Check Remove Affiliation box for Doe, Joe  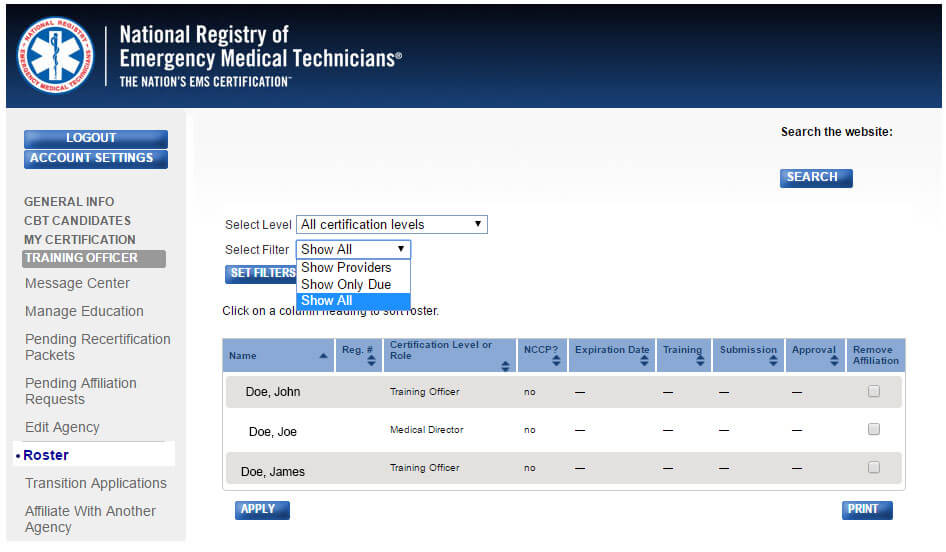874,429
